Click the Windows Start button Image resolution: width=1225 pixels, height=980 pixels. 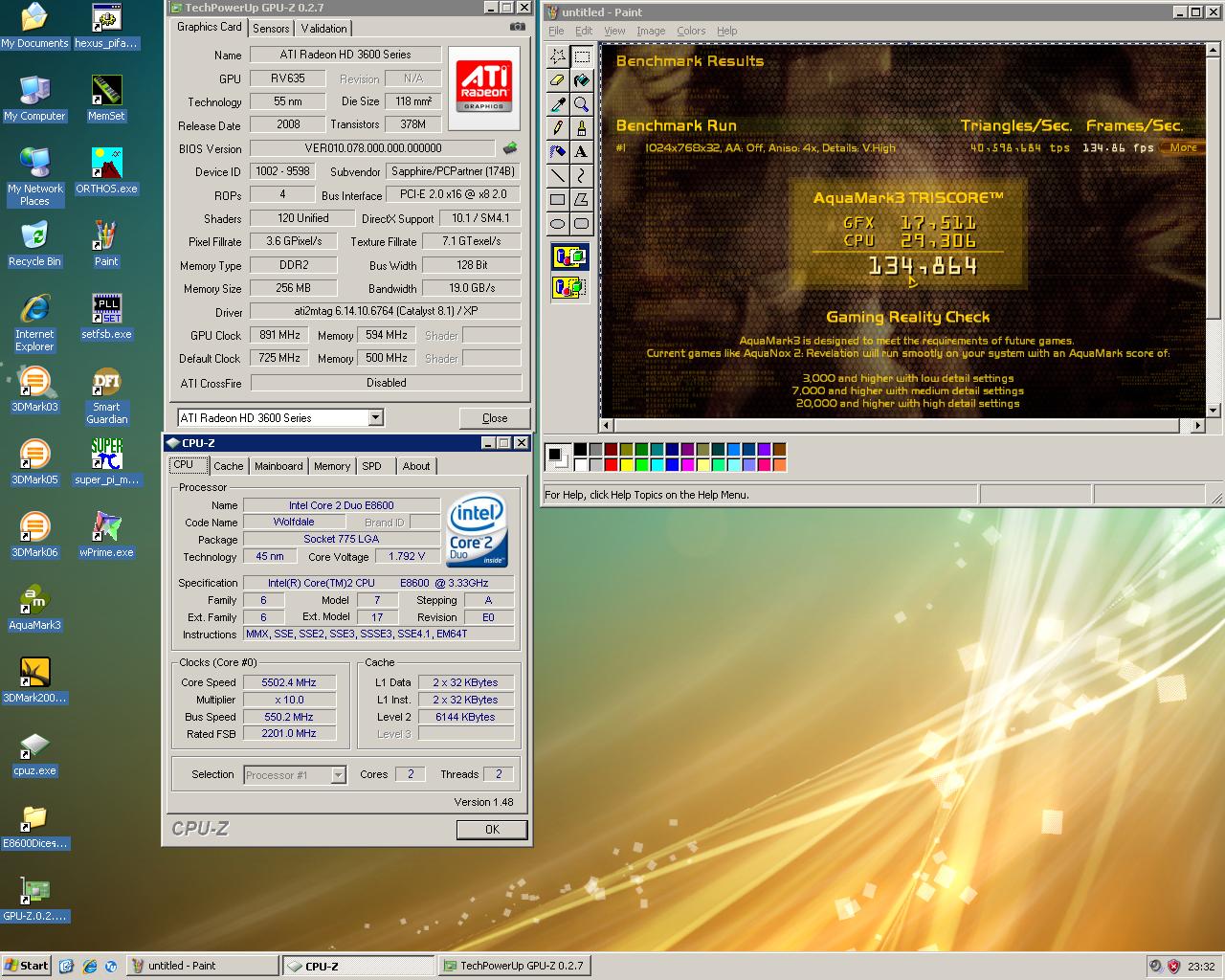click(26, 966)
